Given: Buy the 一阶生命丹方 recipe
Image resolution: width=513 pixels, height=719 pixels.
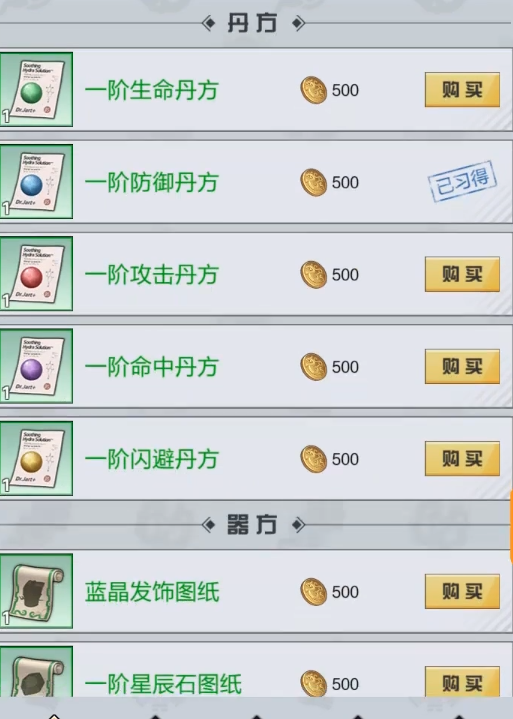Looking at the screenshot, I should pyautogui.click(x=462, y=89).
